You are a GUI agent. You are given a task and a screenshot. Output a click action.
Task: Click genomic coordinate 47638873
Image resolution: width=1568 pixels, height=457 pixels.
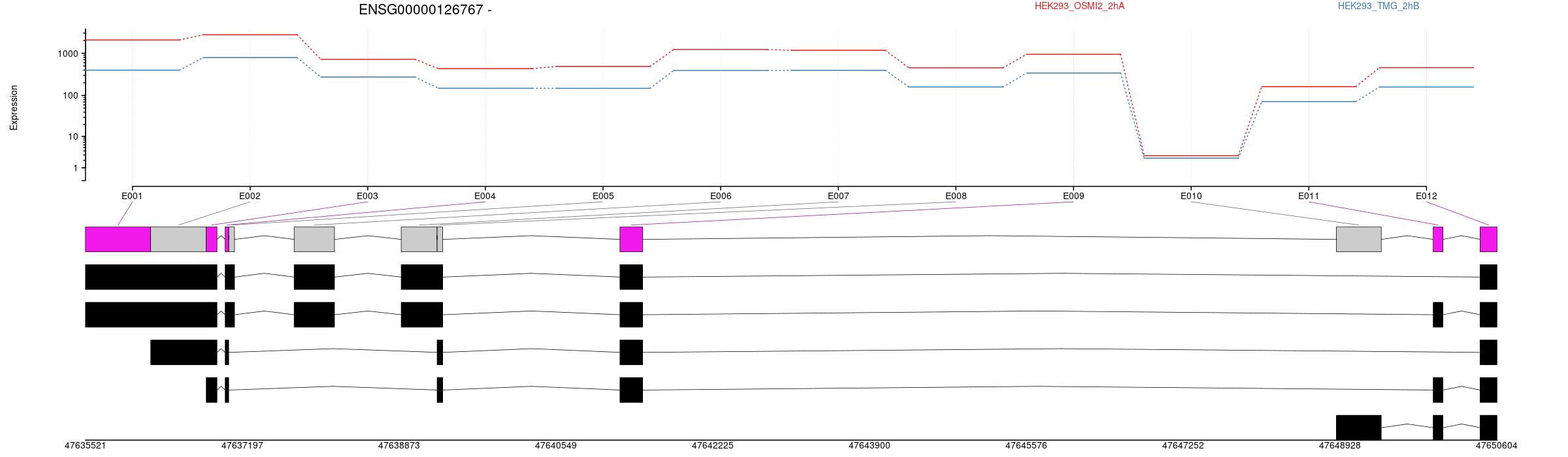point(399,446)
